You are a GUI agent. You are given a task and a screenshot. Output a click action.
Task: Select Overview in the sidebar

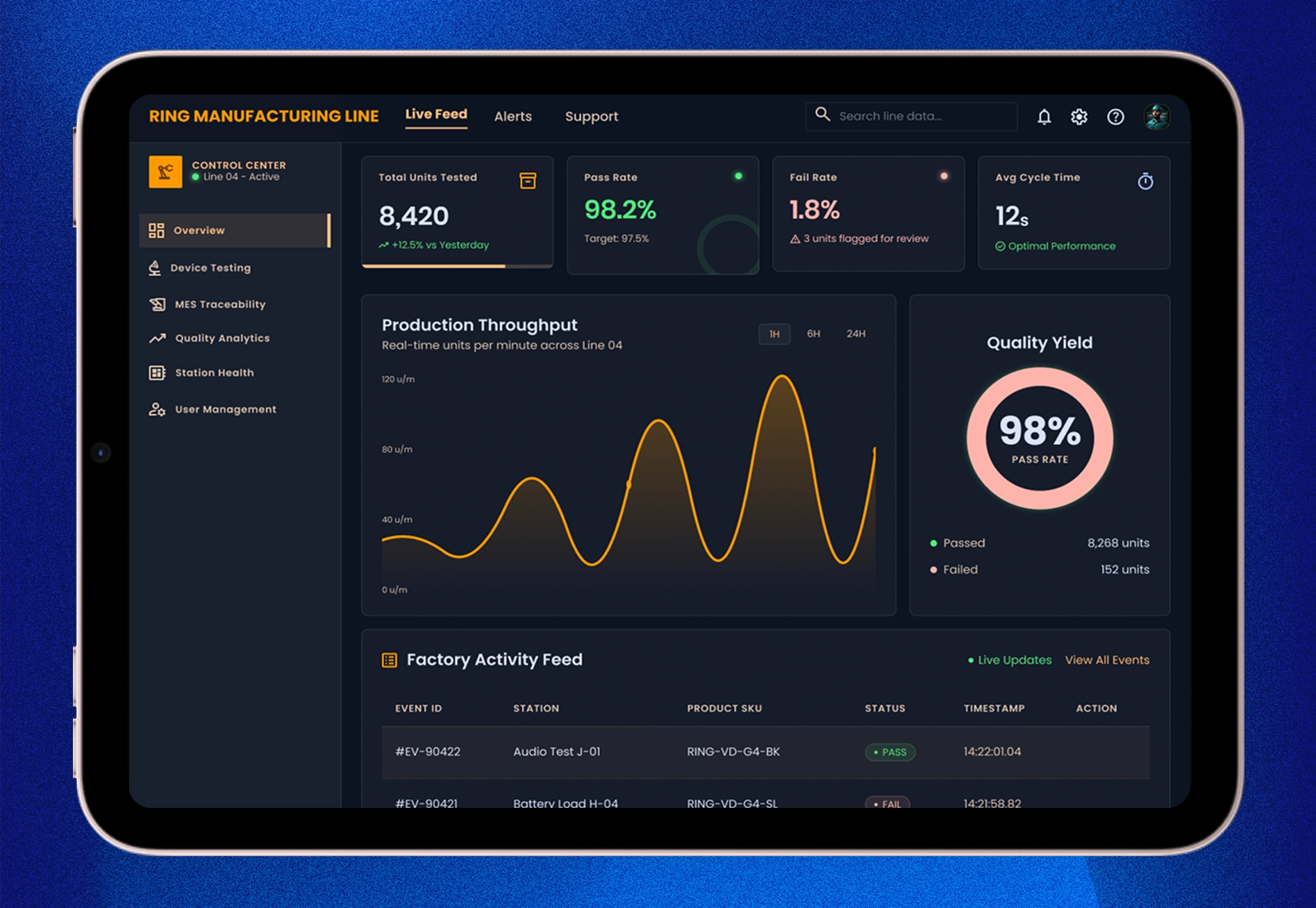(x=235, y=231)
